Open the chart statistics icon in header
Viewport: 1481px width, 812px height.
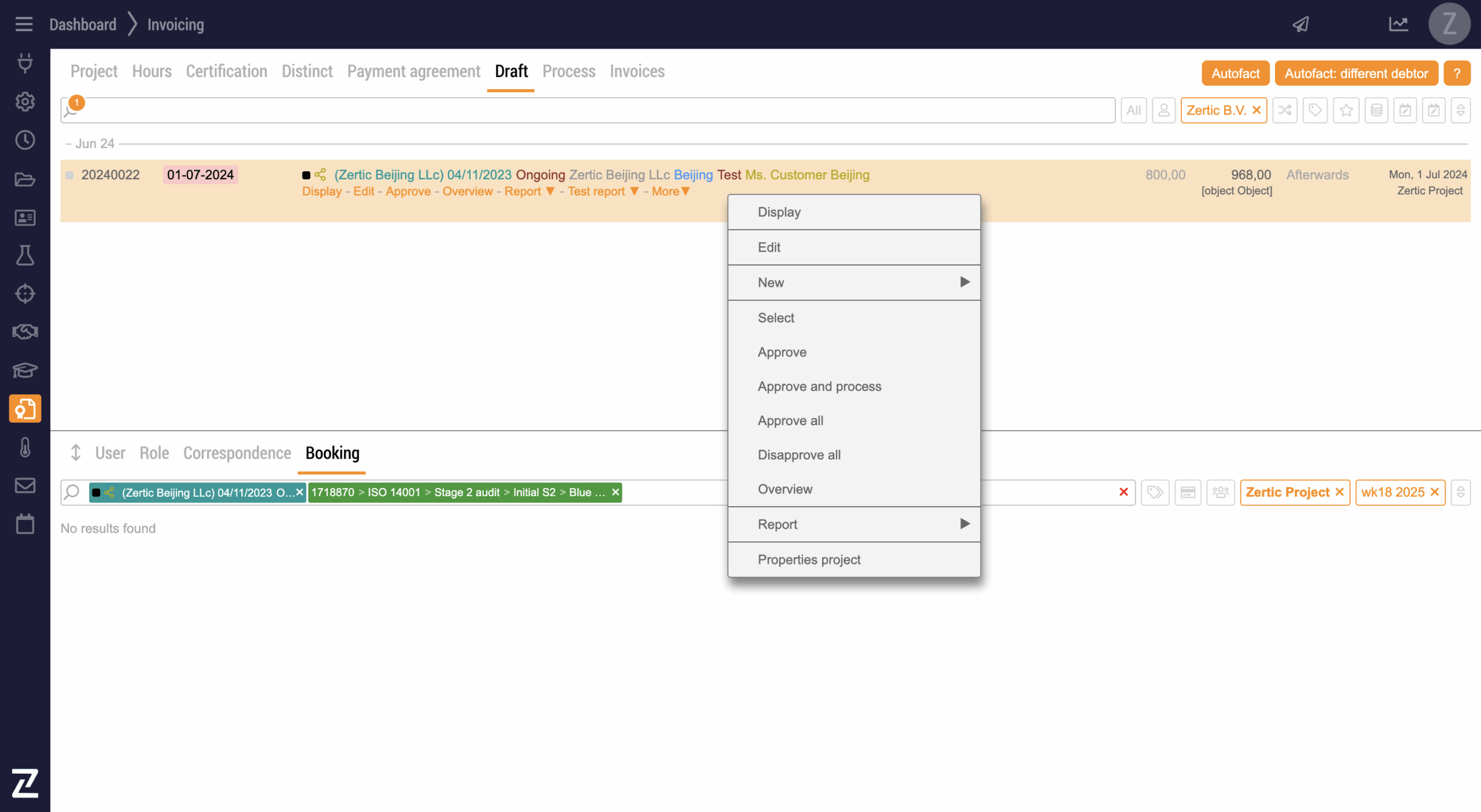pyautogui.click(x=1398, y=24)
